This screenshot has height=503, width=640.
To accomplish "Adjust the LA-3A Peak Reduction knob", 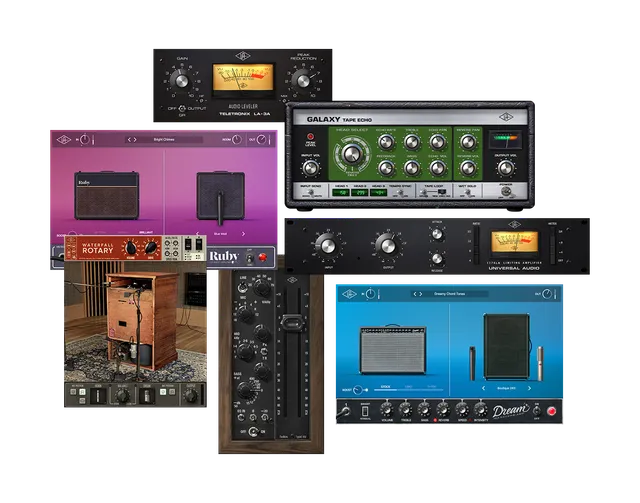I will [x=302, y=80].
